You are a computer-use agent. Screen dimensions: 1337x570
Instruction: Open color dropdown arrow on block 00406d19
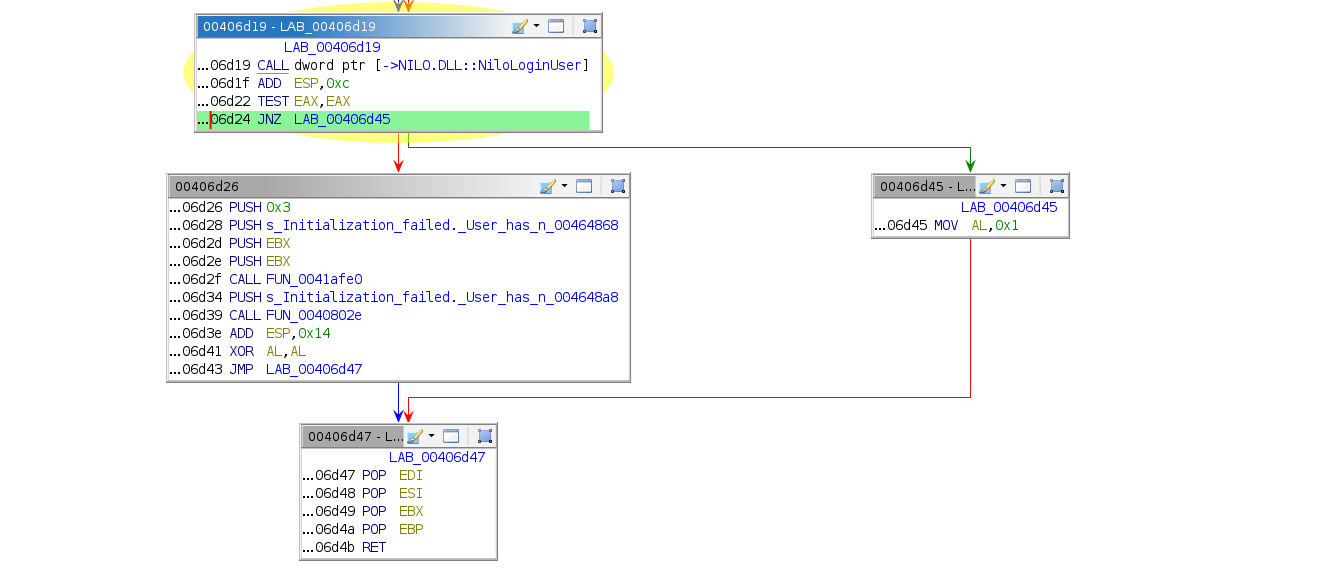tap(536, 26)
